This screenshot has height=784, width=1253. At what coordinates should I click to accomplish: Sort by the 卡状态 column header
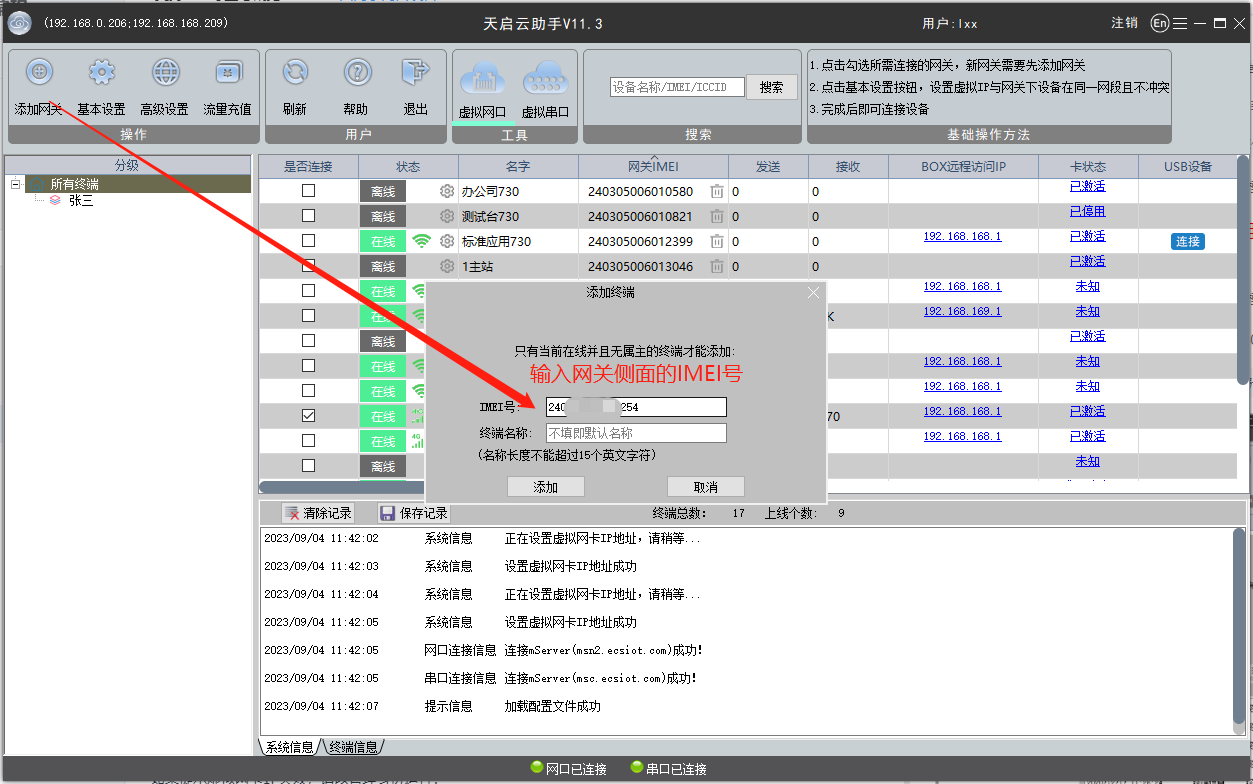coord(1088,166)
